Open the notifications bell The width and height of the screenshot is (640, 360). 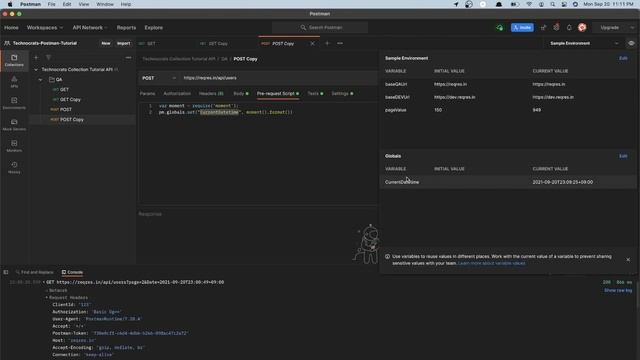coord(569,27)
